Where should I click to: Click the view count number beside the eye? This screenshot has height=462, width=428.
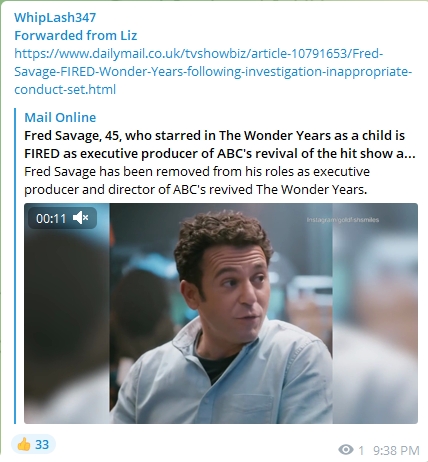tap(361, 450)
